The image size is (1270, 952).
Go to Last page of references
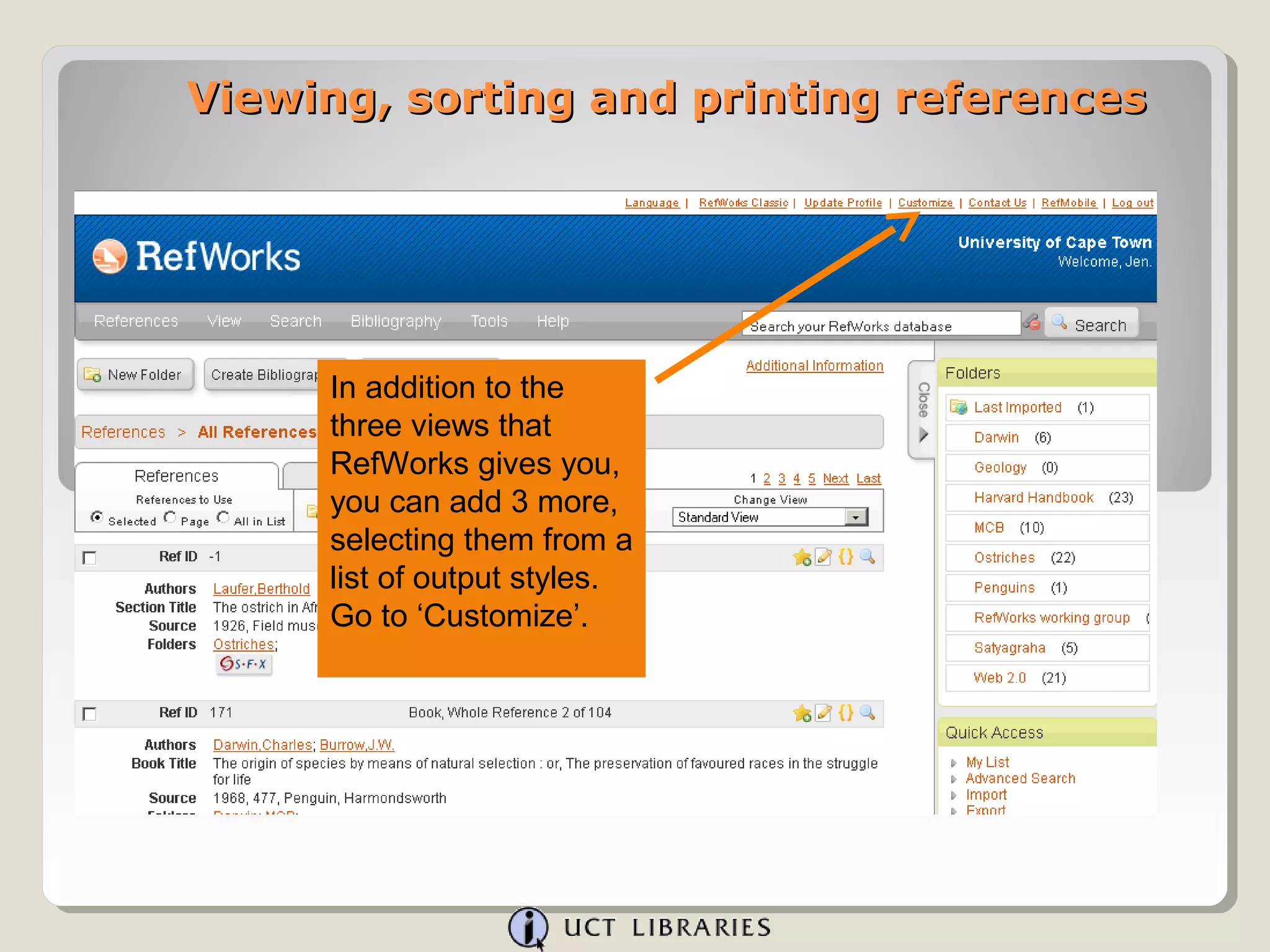[x=868, y=478]
